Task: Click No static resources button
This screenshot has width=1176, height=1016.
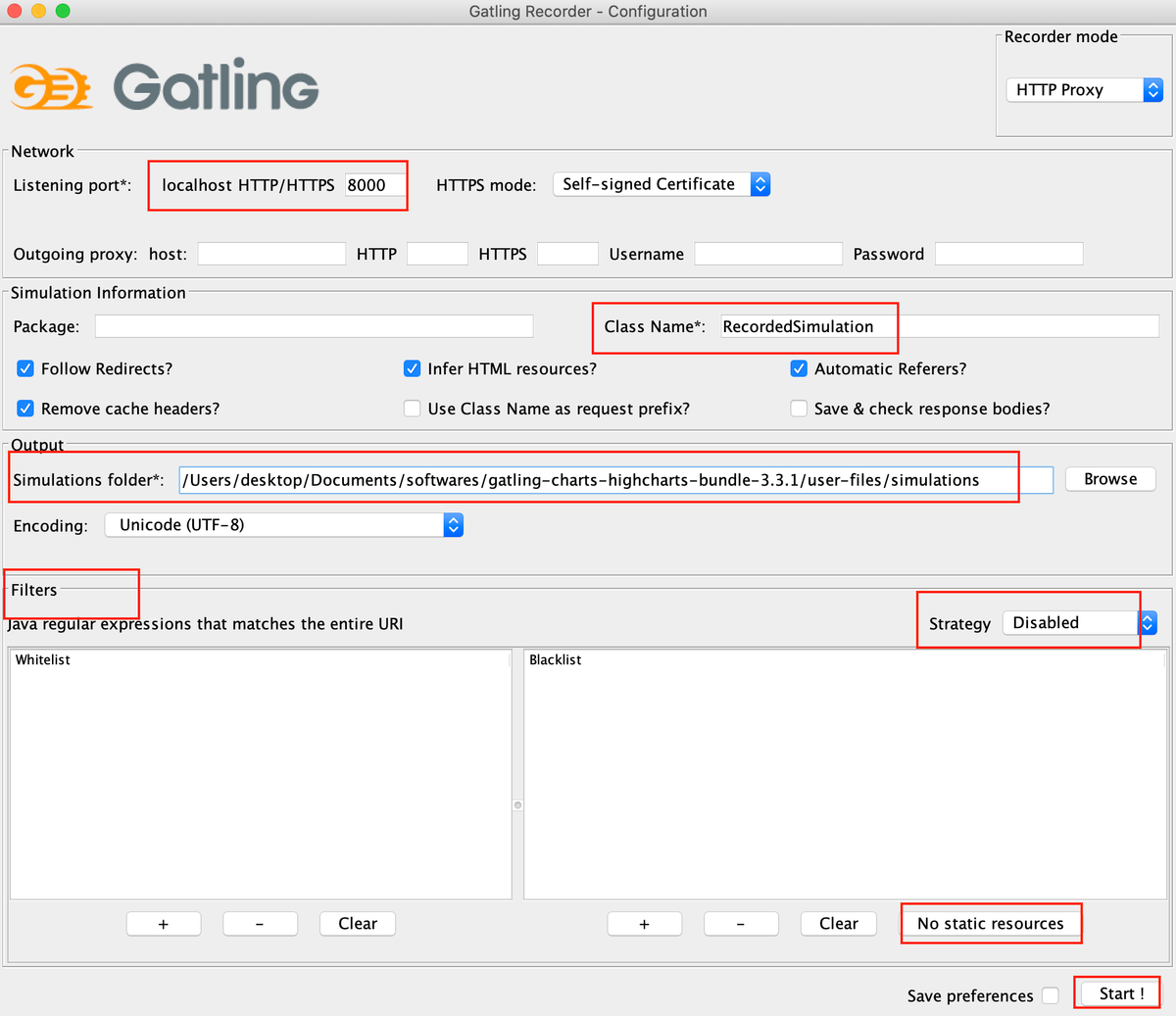Action: [x=990, y=924]
